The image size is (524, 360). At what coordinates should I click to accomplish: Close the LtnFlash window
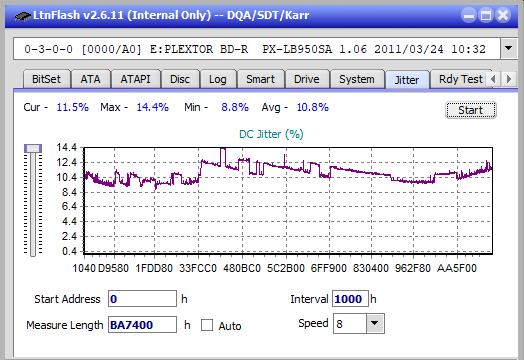[x=503, y=15]
